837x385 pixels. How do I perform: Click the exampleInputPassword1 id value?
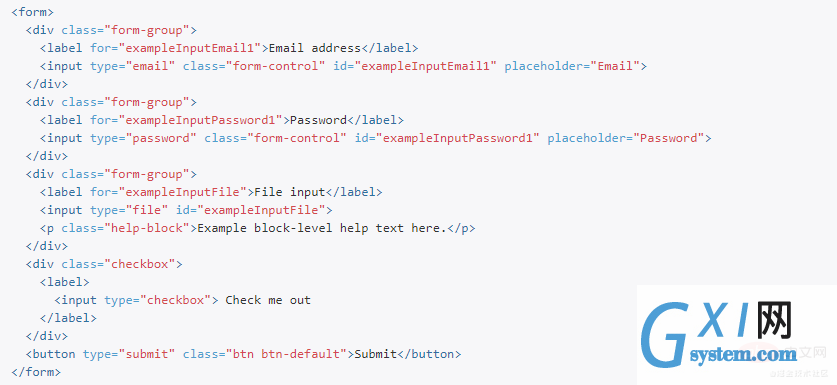point(458,138)
